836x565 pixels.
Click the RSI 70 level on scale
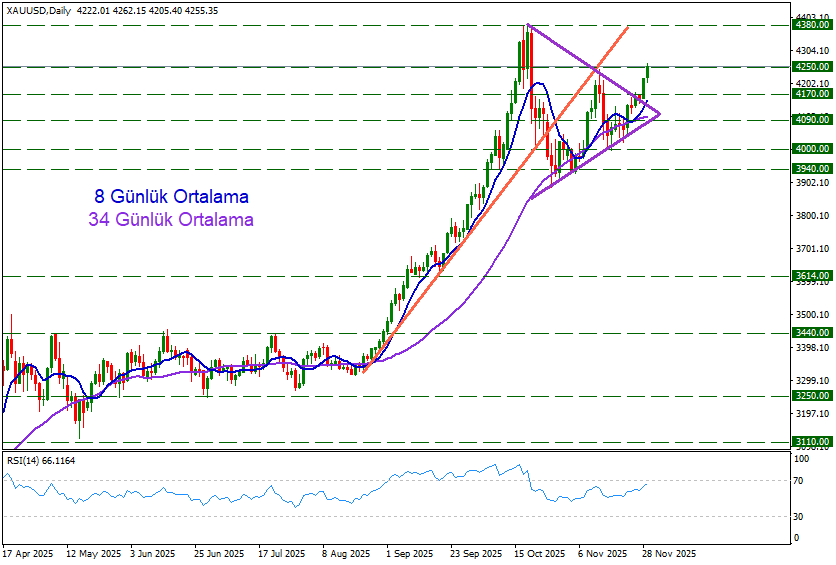(800, 481)
